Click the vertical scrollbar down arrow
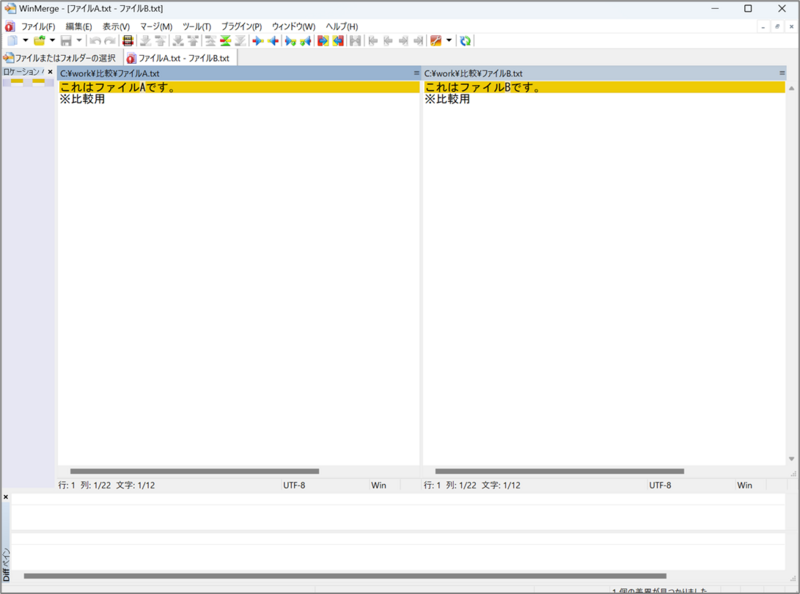The height and width of the screenshot is (594, 800). [x=791, y=459]
